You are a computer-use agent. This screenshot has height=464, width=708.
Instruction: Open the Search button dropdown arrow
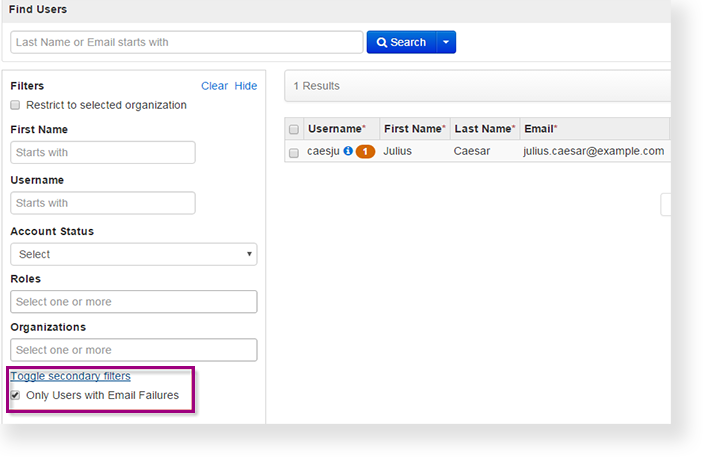[x=447, y=42]
